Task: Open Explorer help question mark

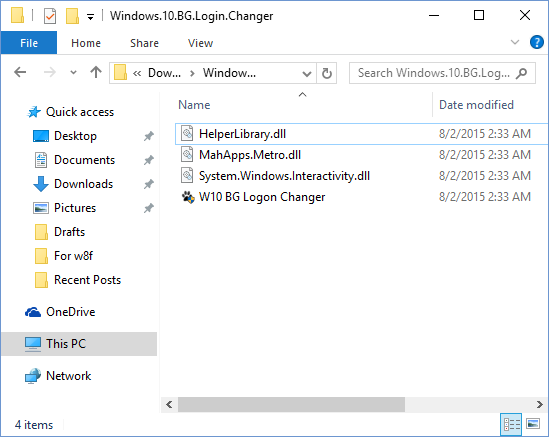Action: 536,42
